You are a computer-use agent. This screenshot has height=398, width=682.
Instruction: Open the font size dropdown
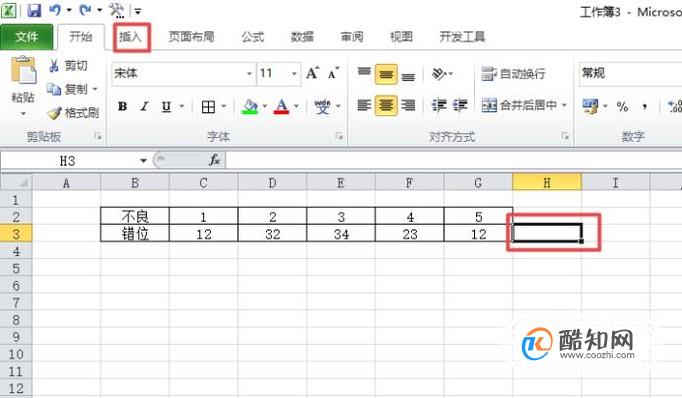[x=294, y=74]
